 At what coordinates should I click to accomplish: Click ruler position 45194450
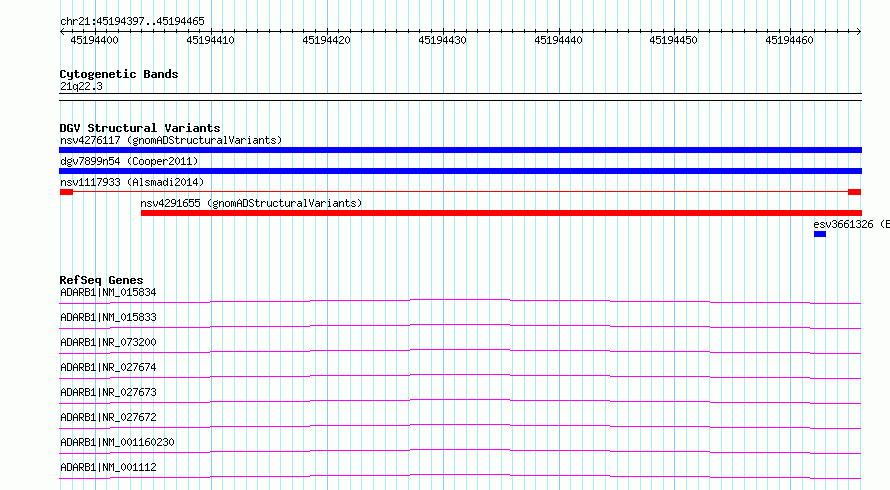673,40
